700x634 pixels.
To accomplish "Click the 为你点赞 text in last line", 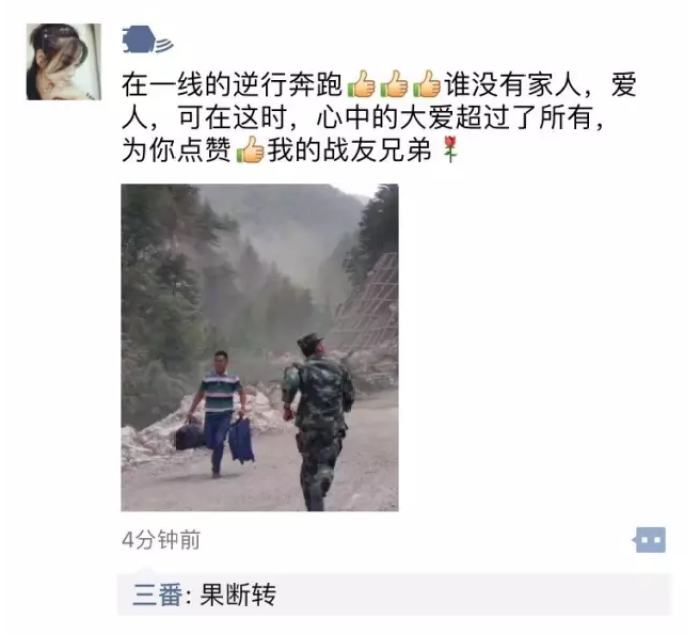I will click(177, 150).
